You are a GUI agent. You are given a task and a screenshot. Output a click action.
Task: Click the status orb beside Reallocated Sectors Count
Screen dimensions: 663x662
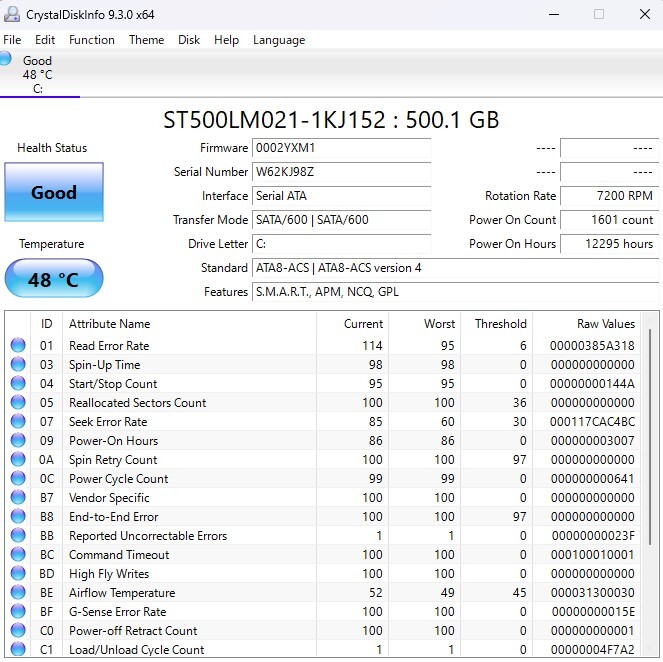pos(18,402)
